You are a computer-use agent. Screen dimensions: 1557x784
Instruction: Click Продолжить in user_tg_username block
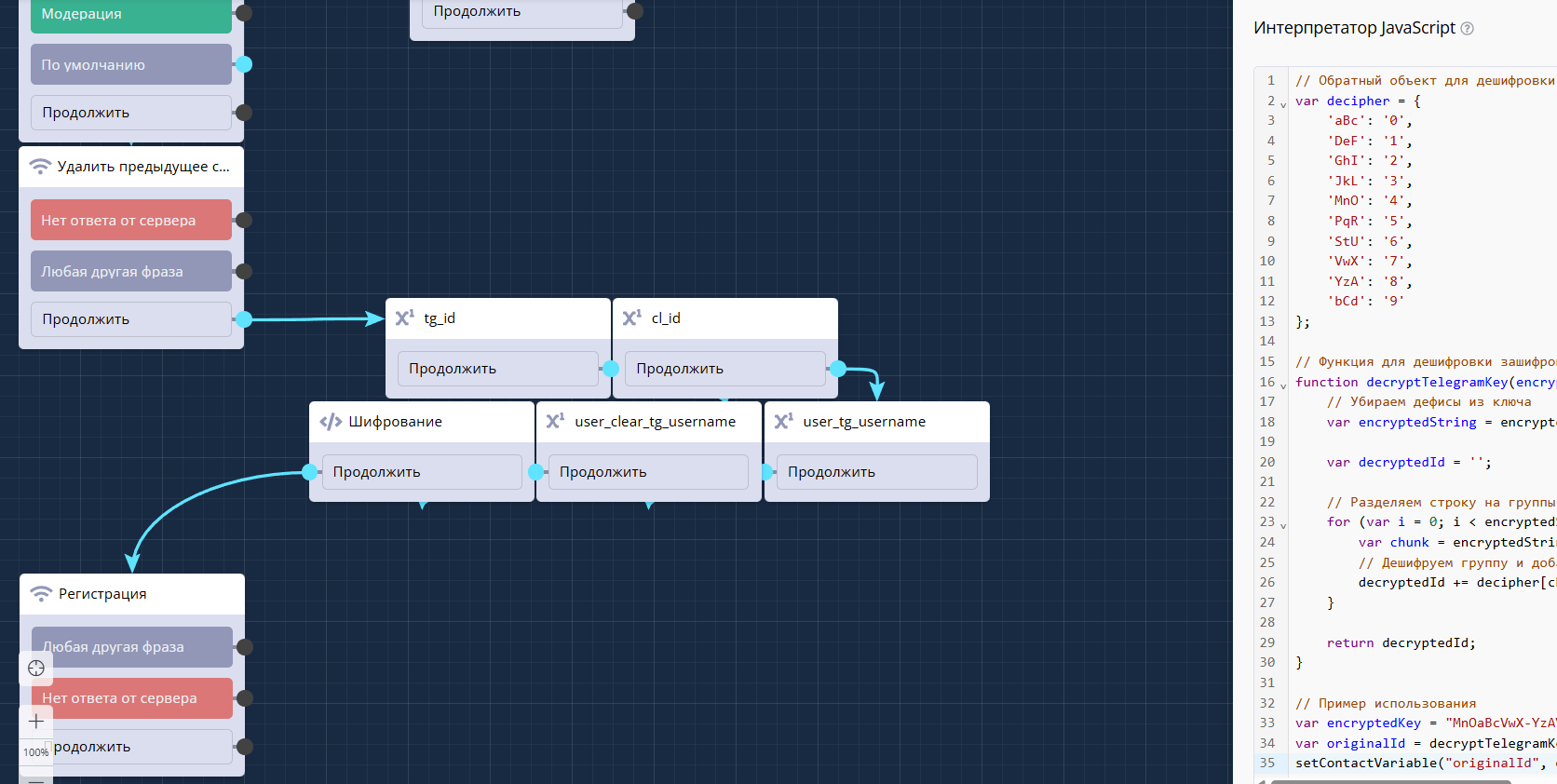coord(877,472)
